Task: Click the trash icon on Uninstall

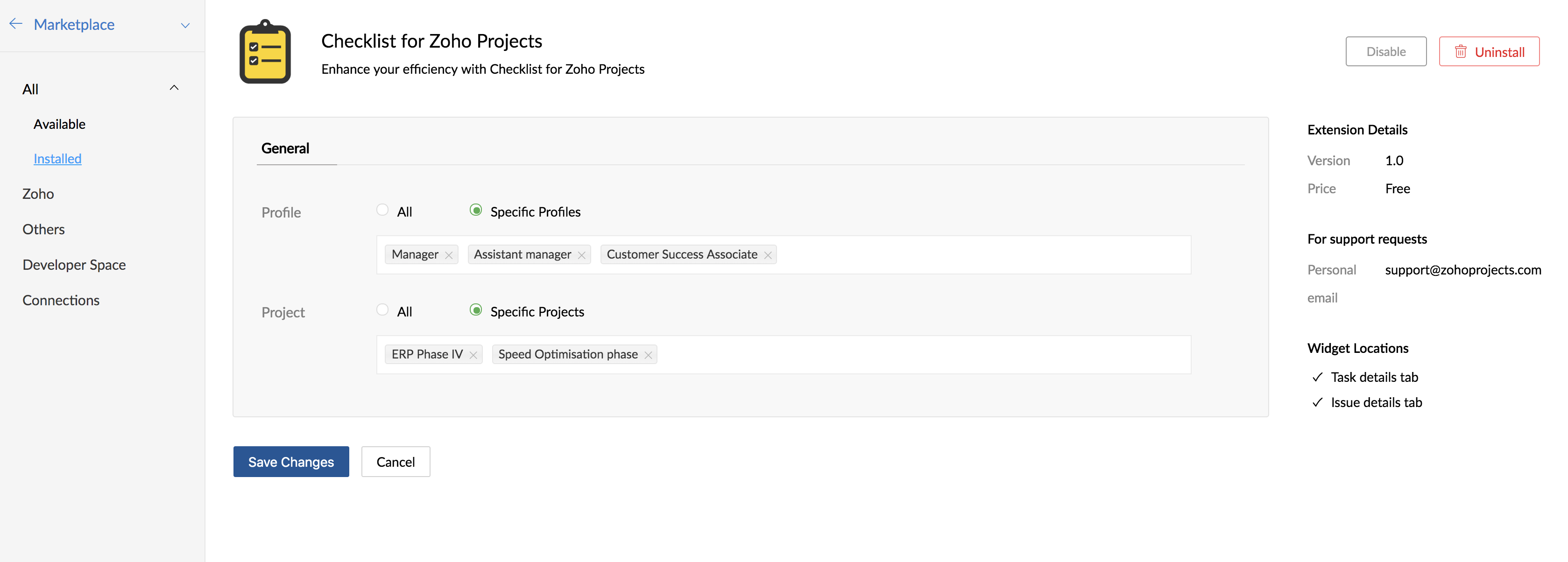Action: tap(1460, 52)
